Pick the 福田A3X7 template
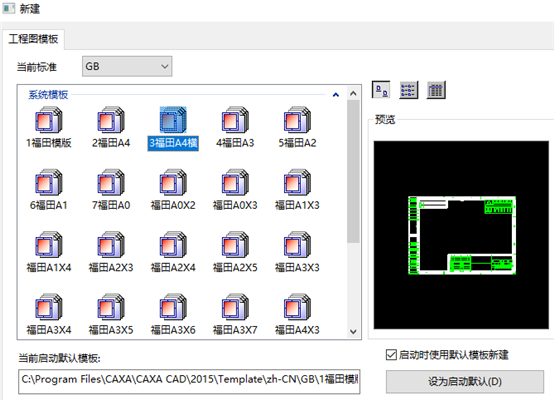554x400 pixels. (x=235, y=307)
